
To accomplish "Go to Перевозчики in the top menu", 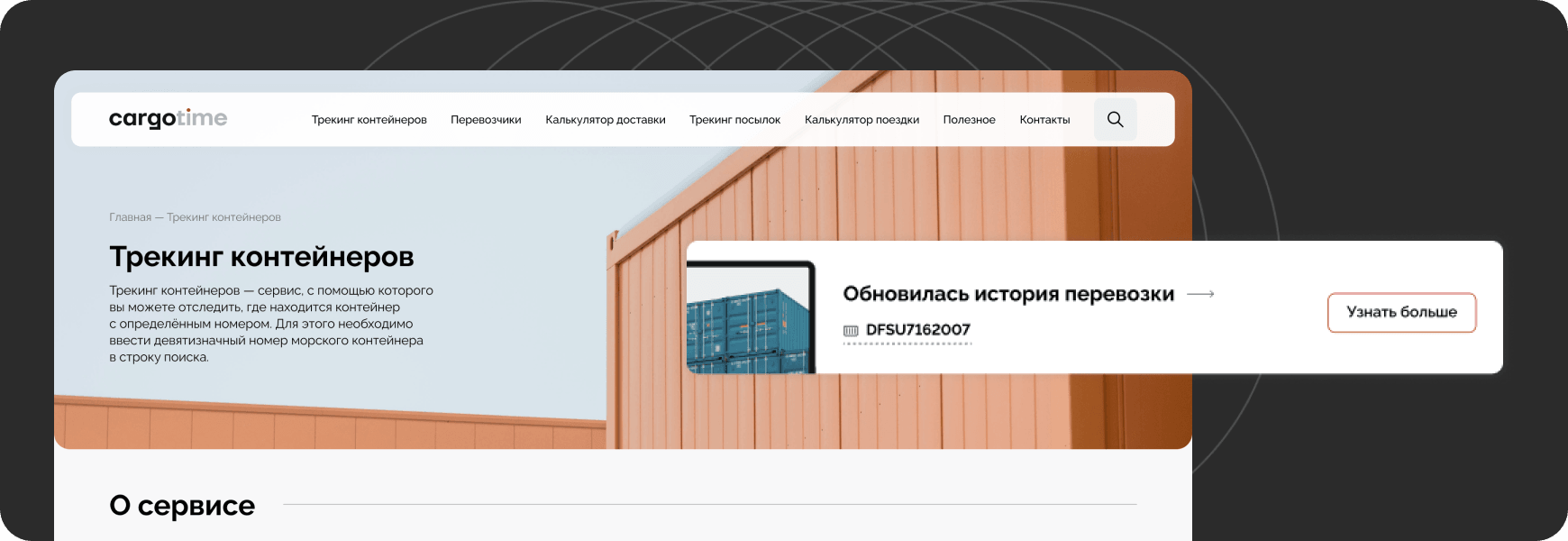I will point(486,120).
